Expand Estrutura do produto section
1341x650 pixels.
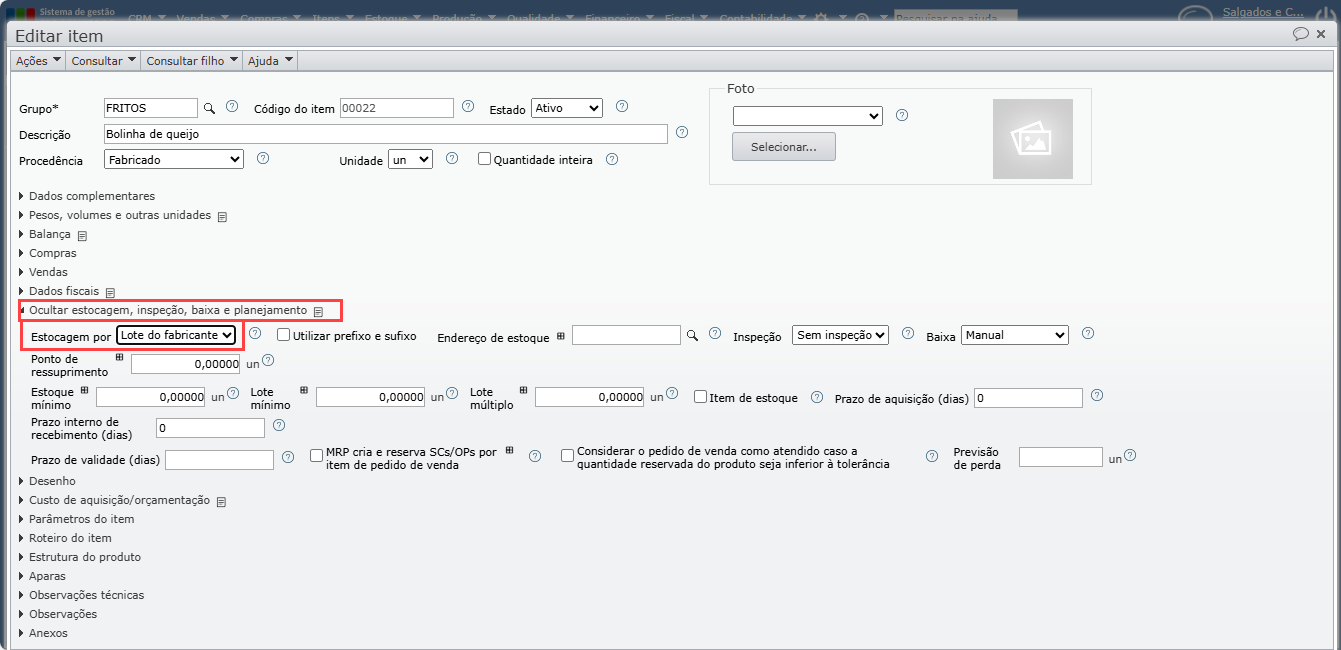coord(80,557)
